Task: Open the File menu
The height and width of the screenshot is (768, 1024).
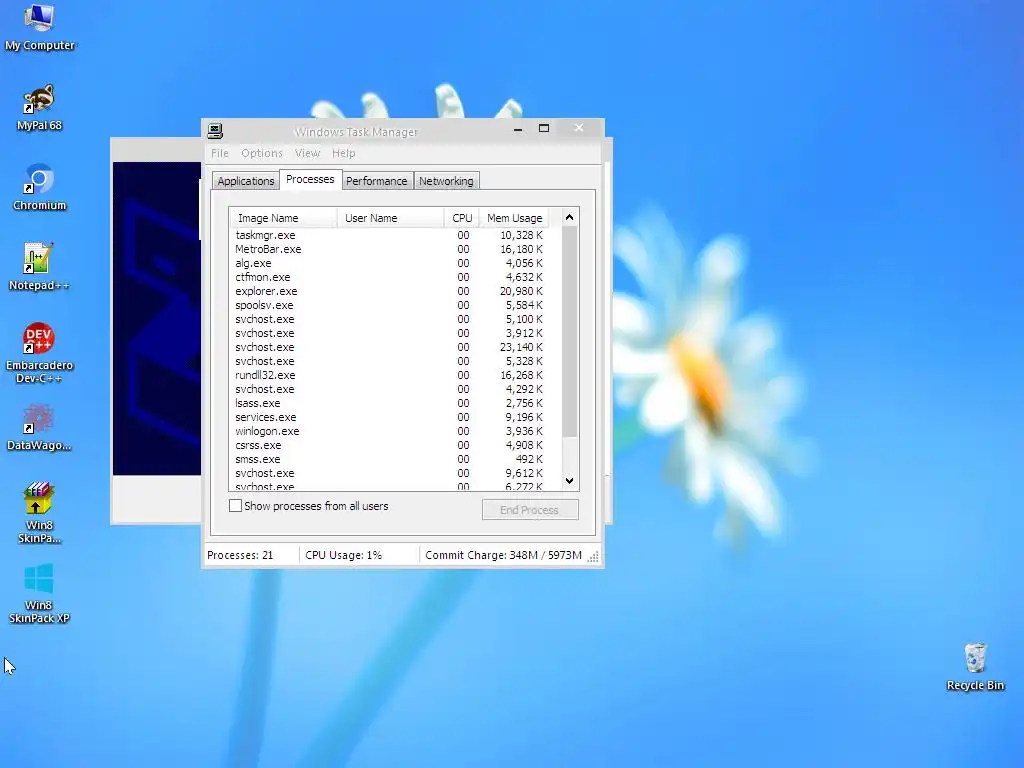Action: (x=219, y=153)
